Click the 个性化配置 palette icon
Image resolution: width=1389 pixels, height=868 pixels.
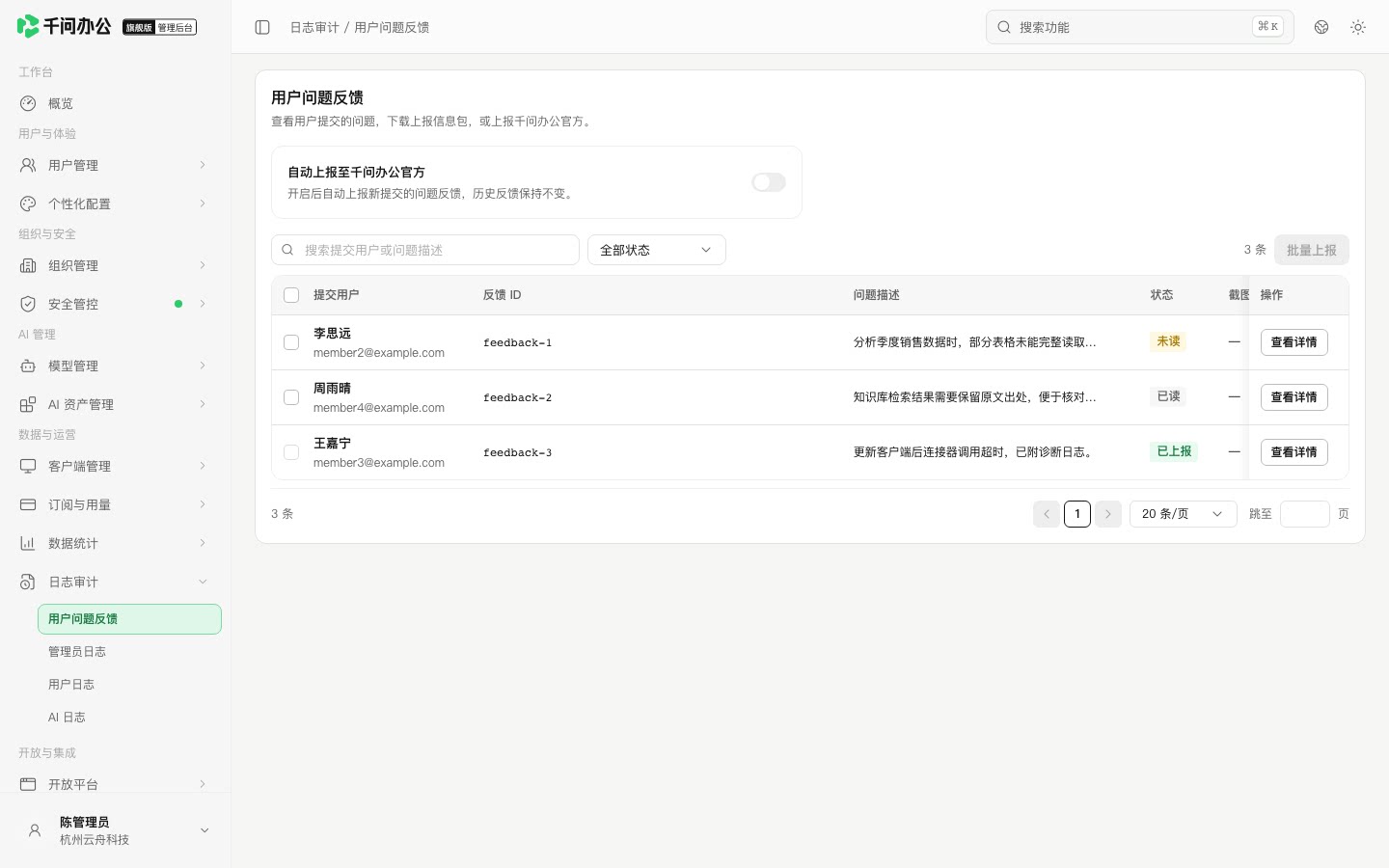[28, 203]
